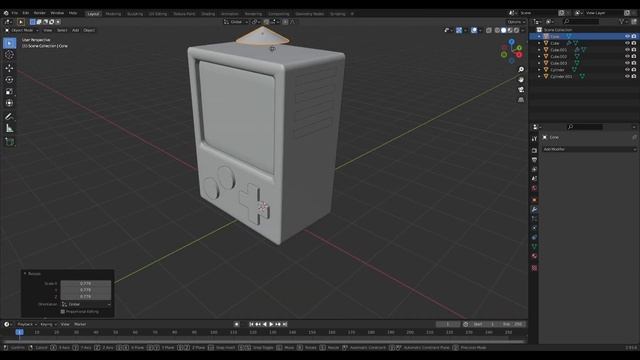Open the Modifier properties wrench tab
Viewport: 640px width, 360px height.
point(534,209)
